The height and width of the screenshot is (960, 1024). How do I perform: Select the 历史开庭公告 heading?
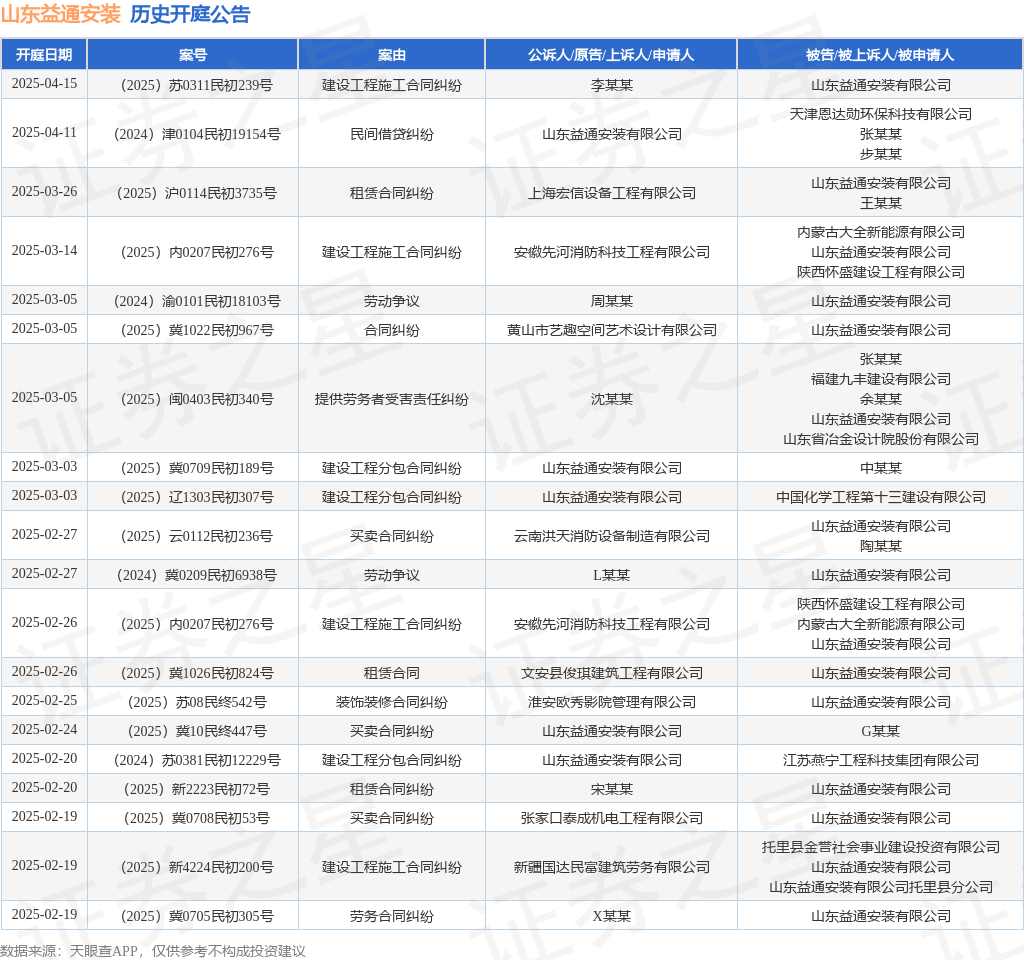click(190, 14)
